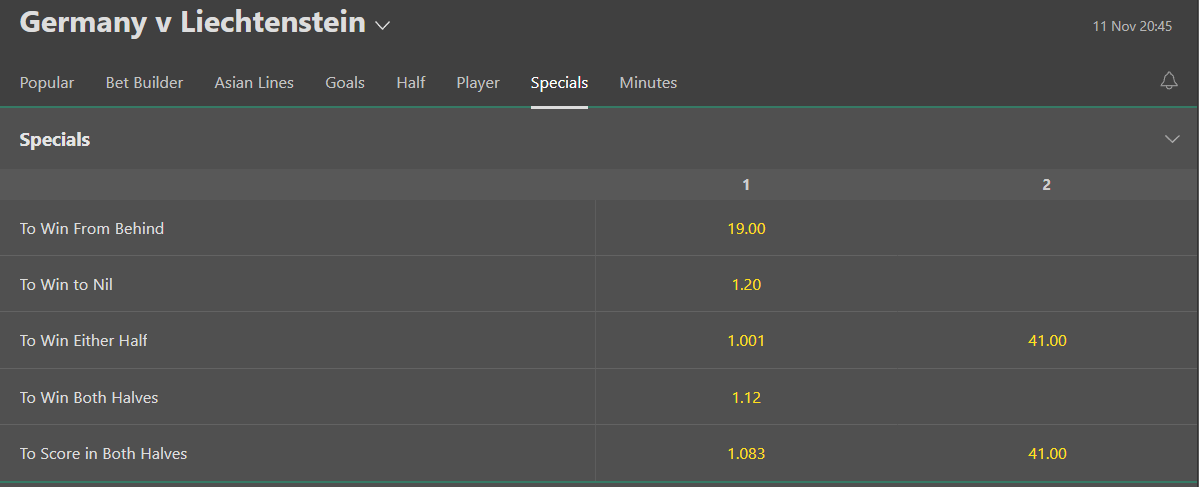
Task: Open the Germany v Liechtenstein match dropdown
Action: pos(382,26)
